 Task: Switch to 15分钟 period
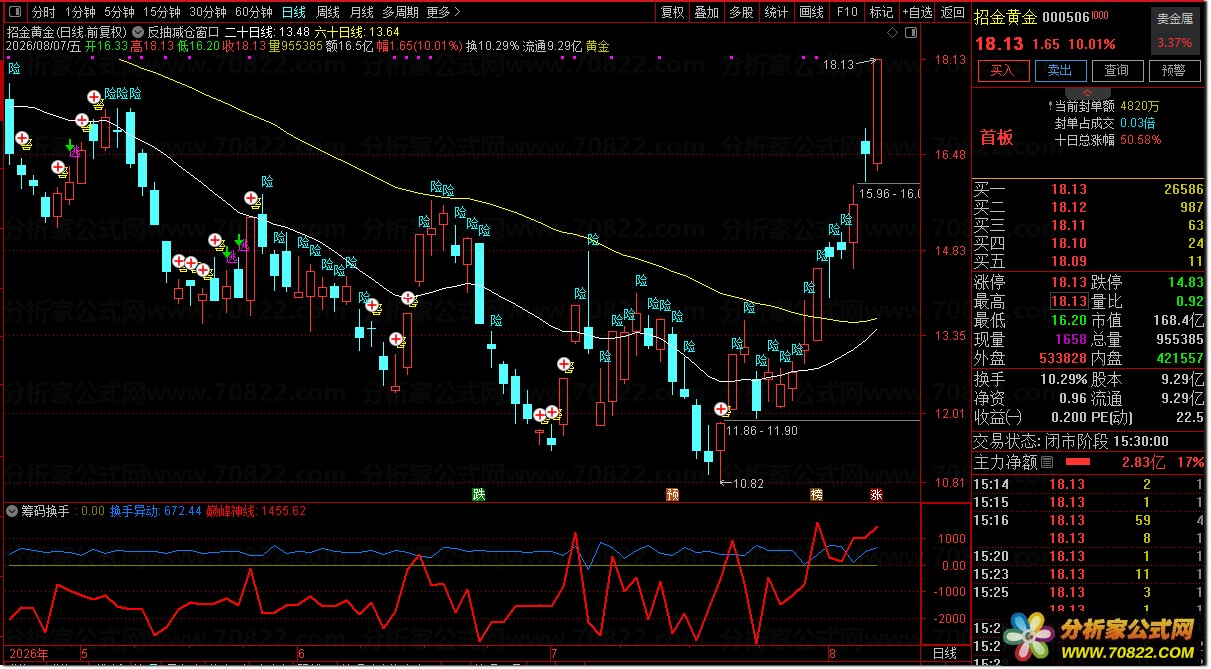click(162, 13)
